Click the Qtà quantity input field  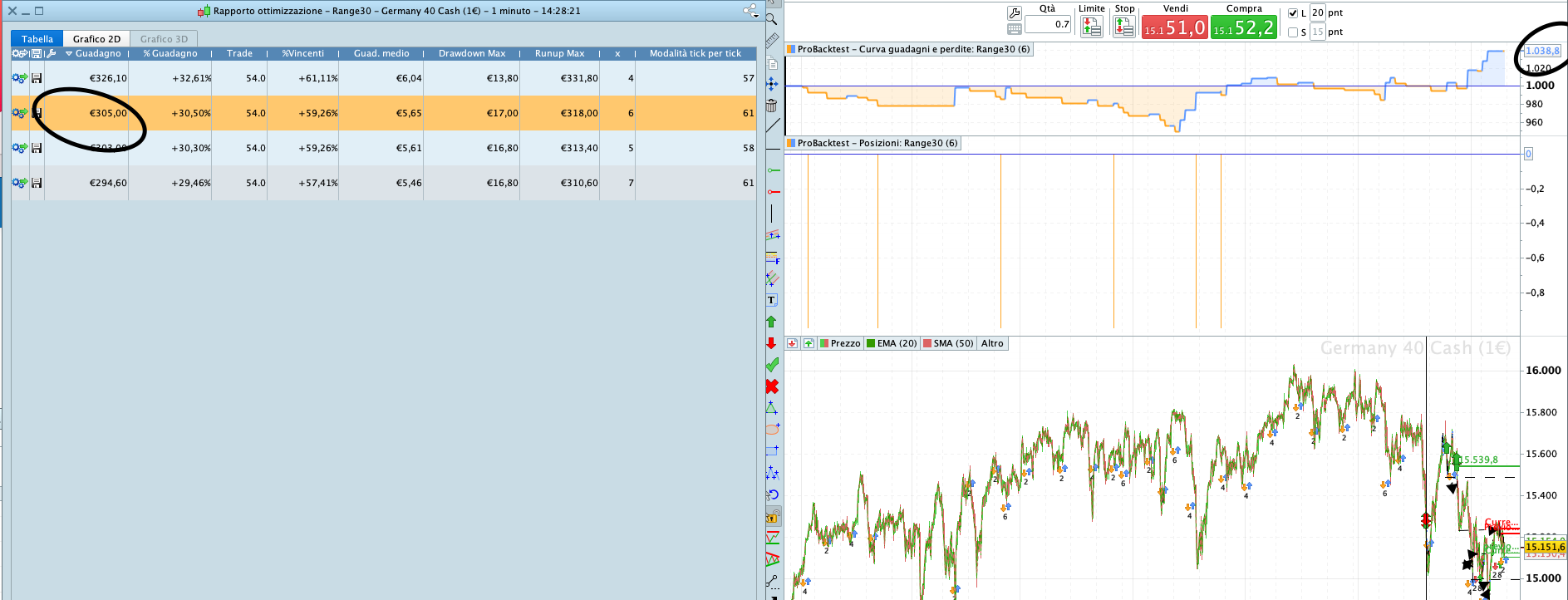pos(1048,24)
